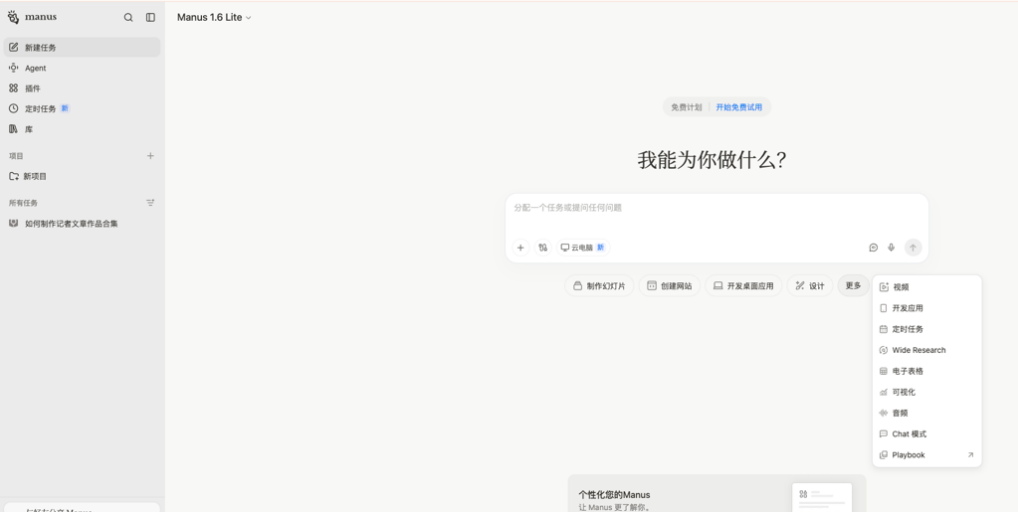Collapse the 更多 dropdown

(x=853, y=286)
